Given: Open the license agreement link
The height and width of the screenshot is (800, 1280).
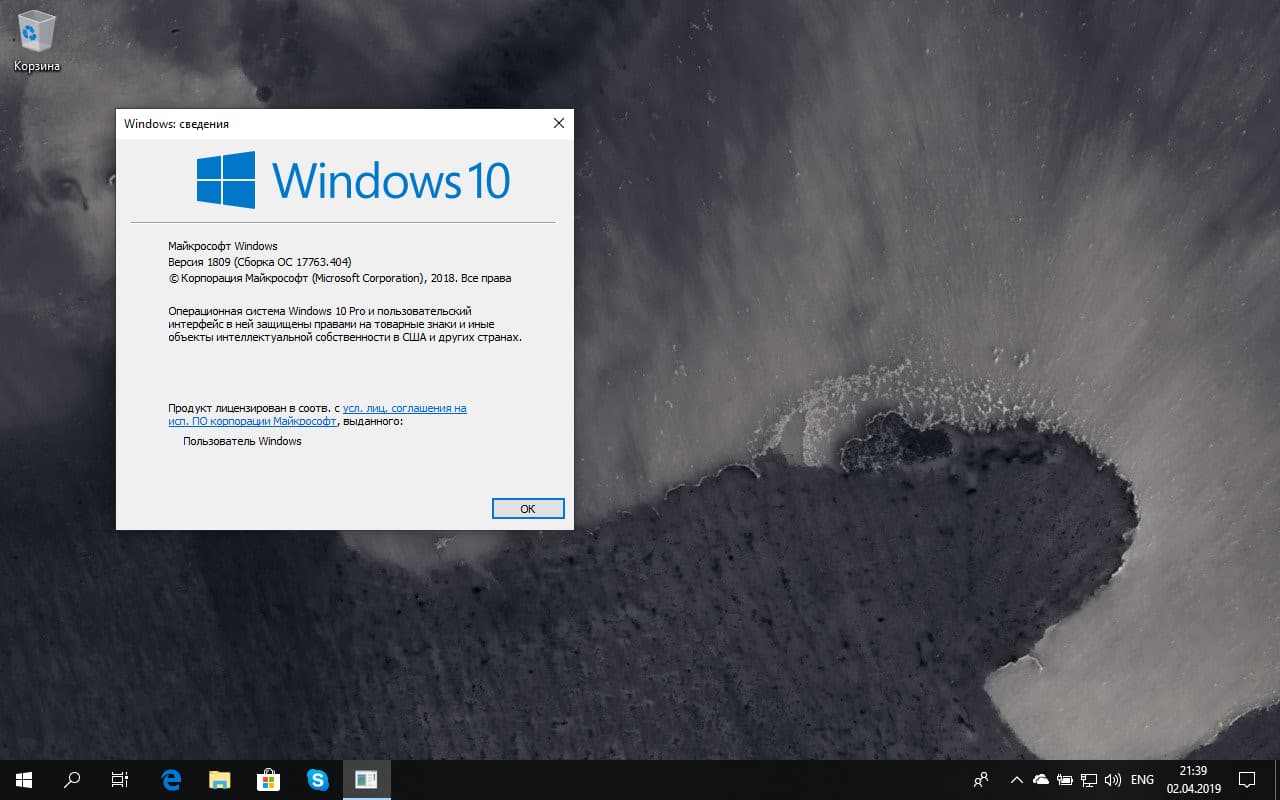Looking at the screenshot, I should (405, 408).
